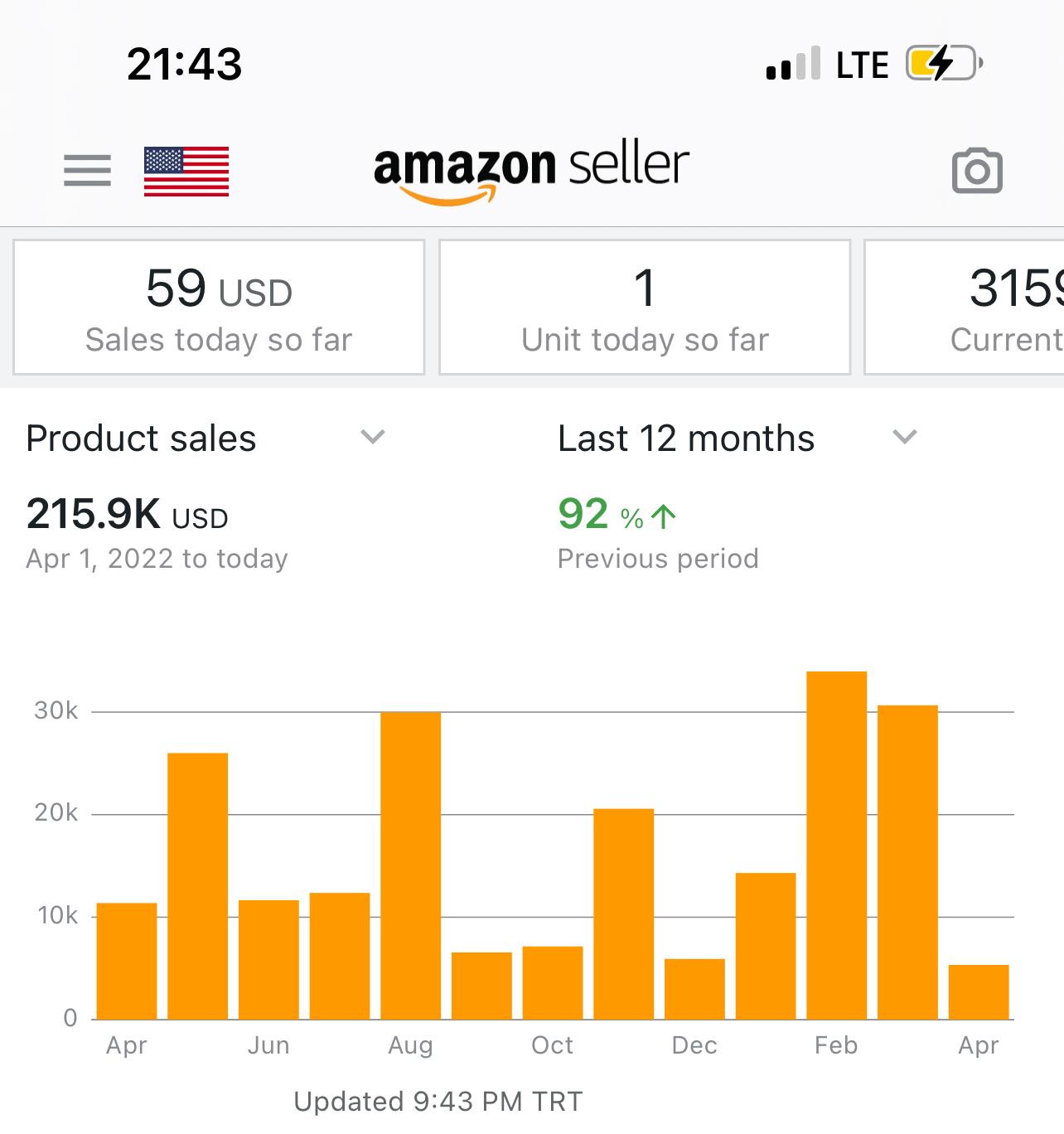The image size is (1064, 1134).
Task: Select the February sales bar
Action: (x=837, y=846)
